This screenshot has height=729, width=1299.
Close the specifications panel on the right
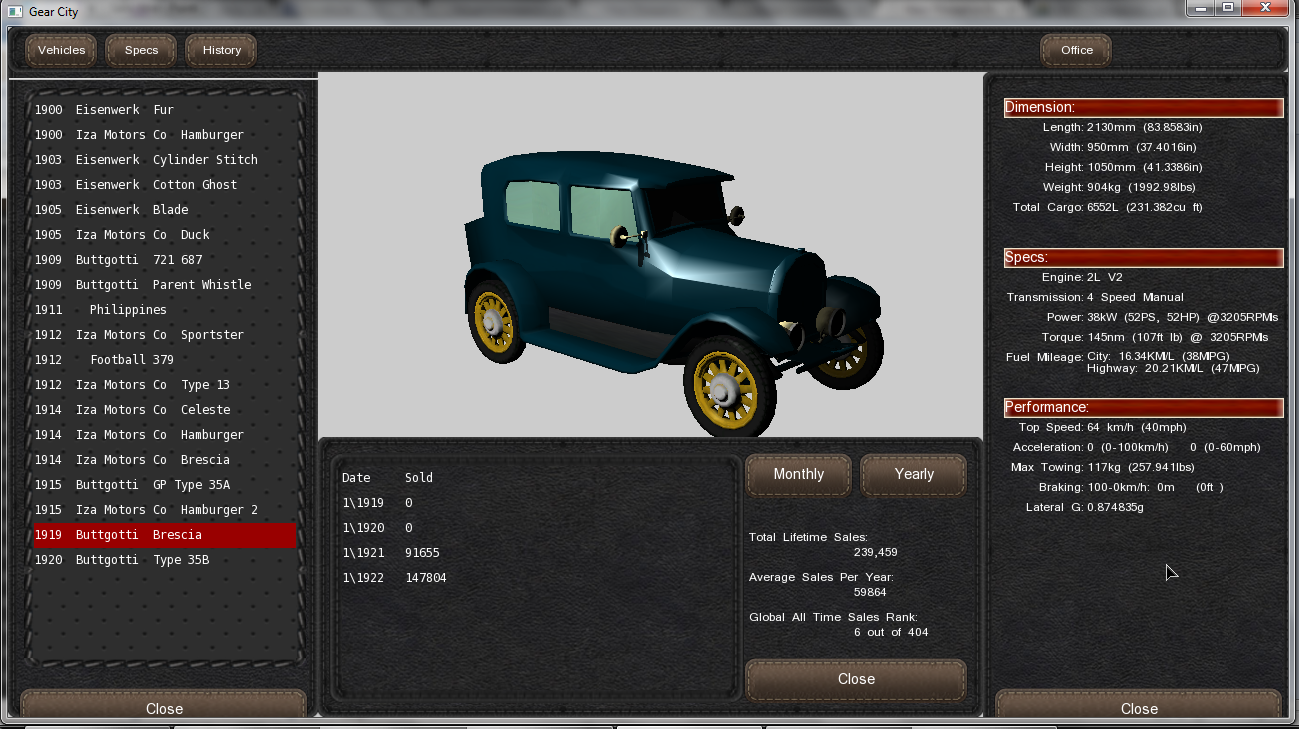[1138, 707]
